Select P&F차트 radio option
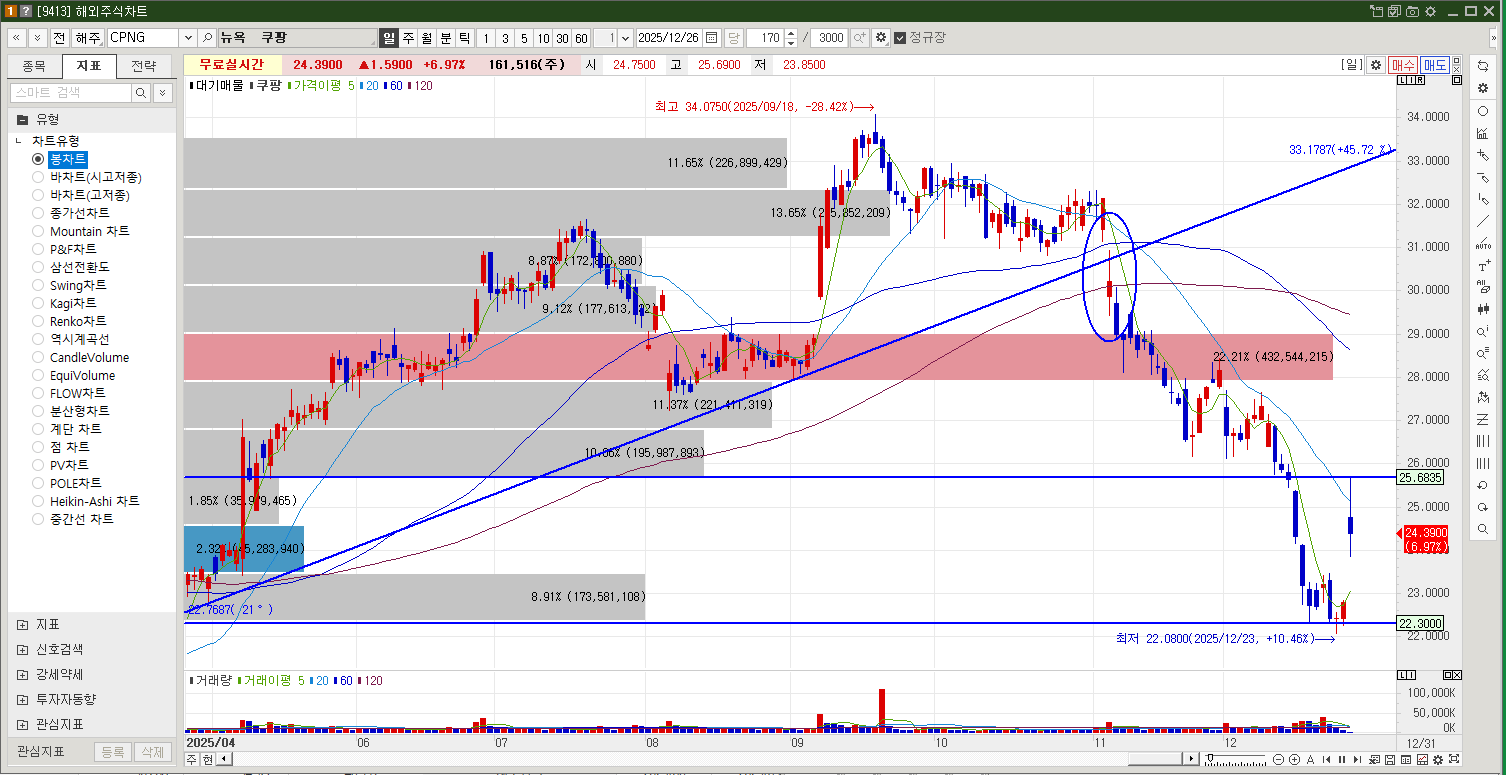Screen dimensions: 1506x775 pyautogui.click(x=38, y=249)
